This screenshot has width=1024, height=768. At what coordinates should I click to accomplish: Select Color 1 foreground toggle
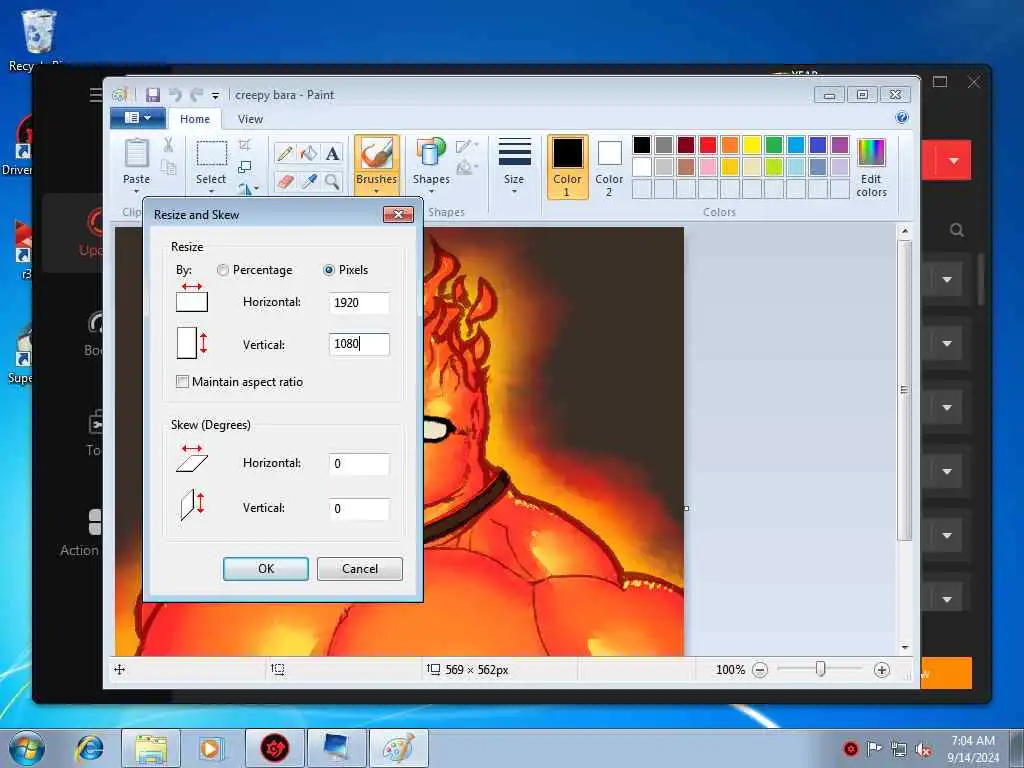click(x=568, y=167)
